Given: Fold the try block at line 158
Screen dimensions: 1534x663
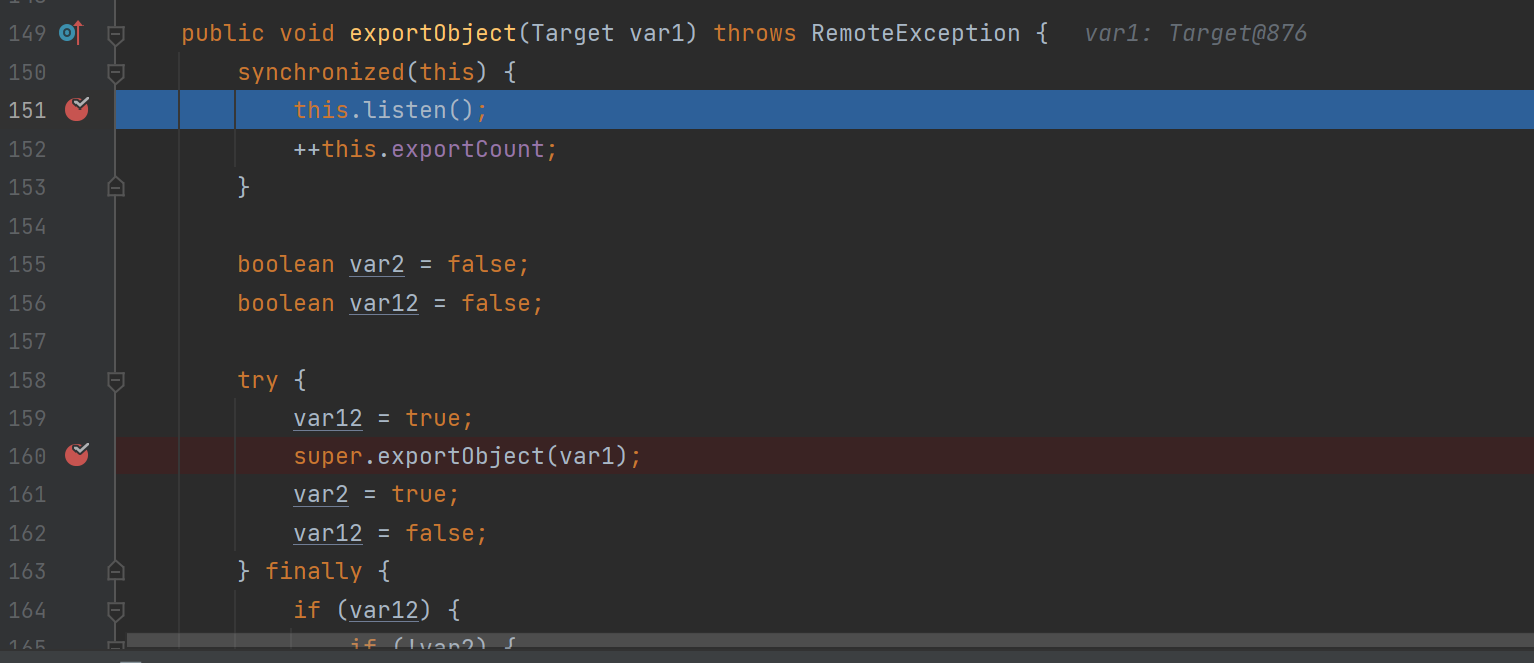Looking at the screenshot, I should coord(116,380).
